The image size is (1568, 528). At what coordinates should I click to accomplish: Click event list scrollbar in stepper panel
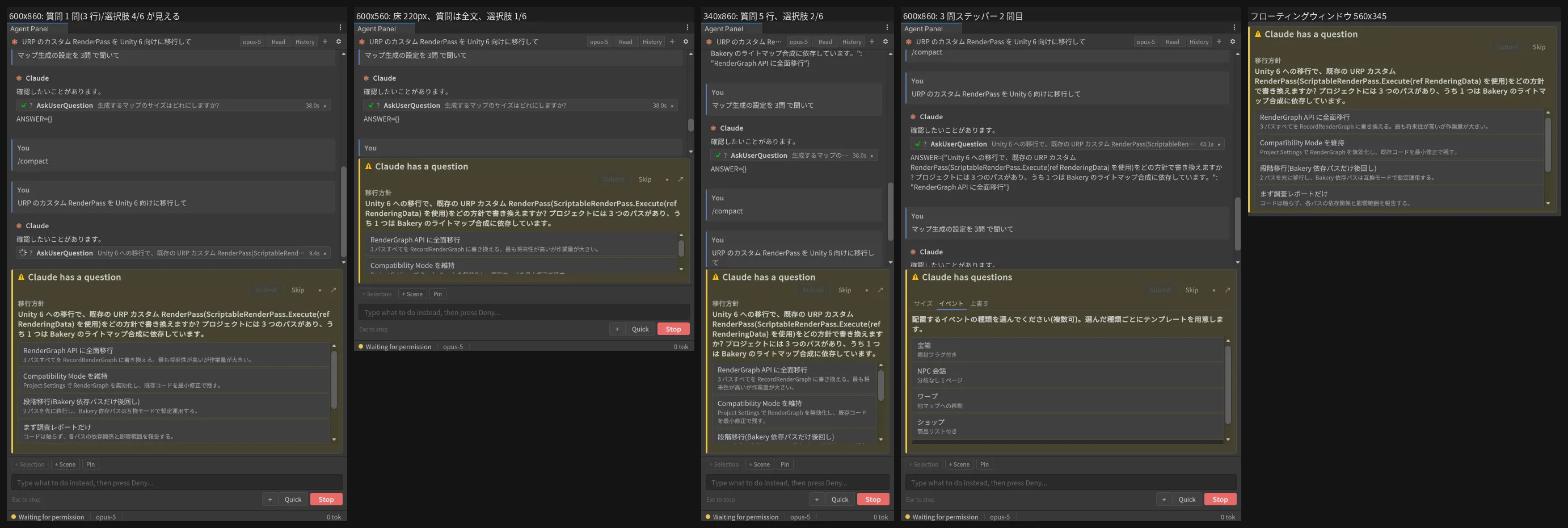[1228, 384]
